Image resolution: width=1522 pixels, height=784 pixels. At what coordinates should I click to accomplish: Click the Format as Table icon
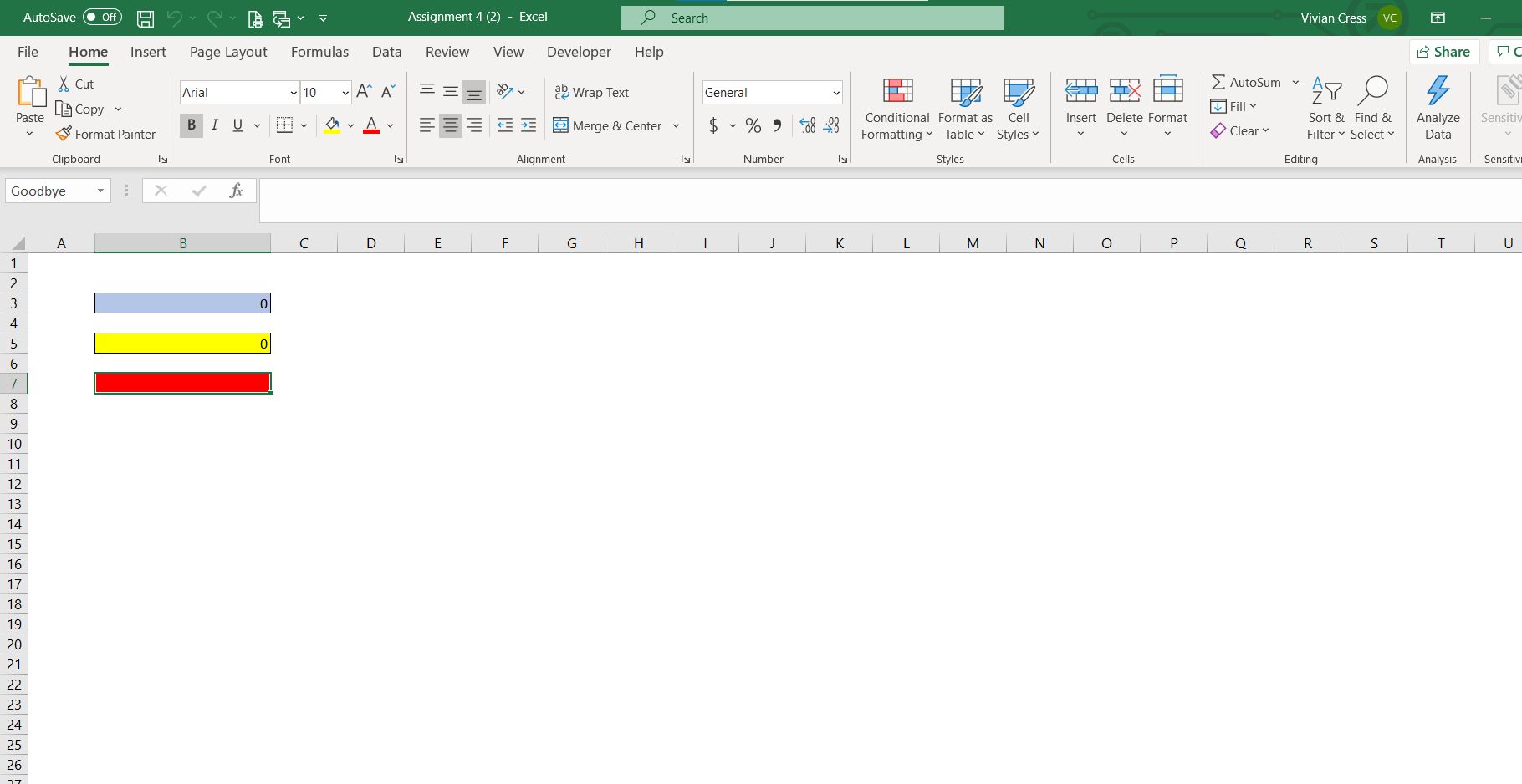pos(964,92)
